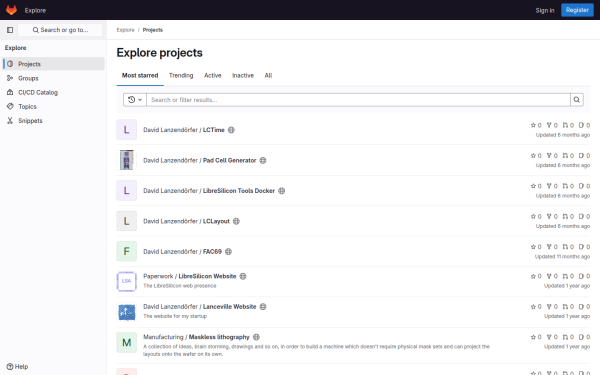
Task: Open the Lanceville Website project link
Action: point(200,307)
